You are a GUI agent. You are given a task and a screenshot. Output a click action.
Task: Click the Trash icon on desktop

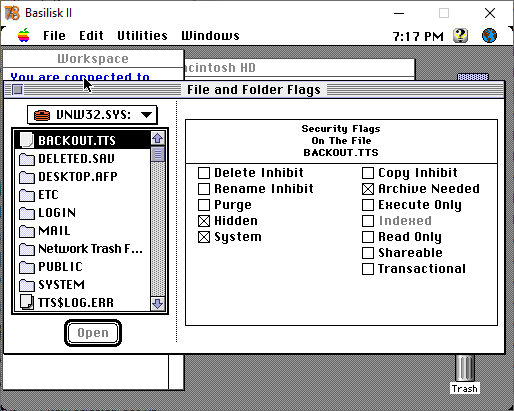tap(465, 368)
